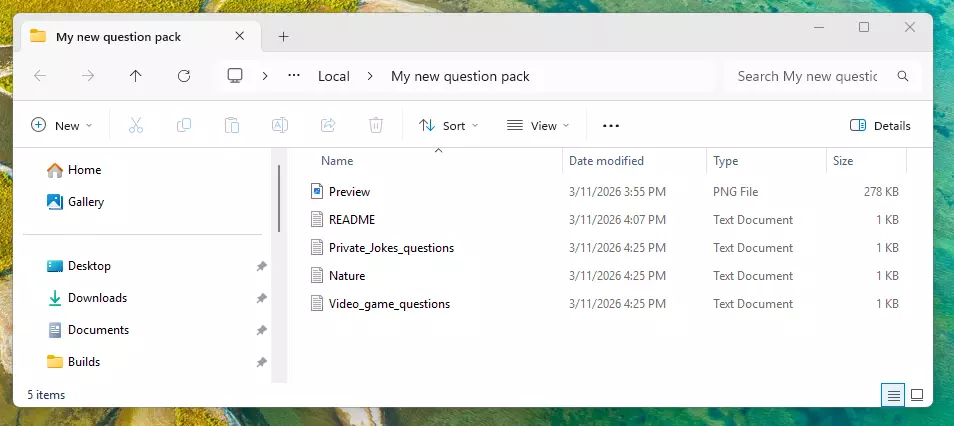
Task: Click the navigation pane scrollbar
Action: 279,198
